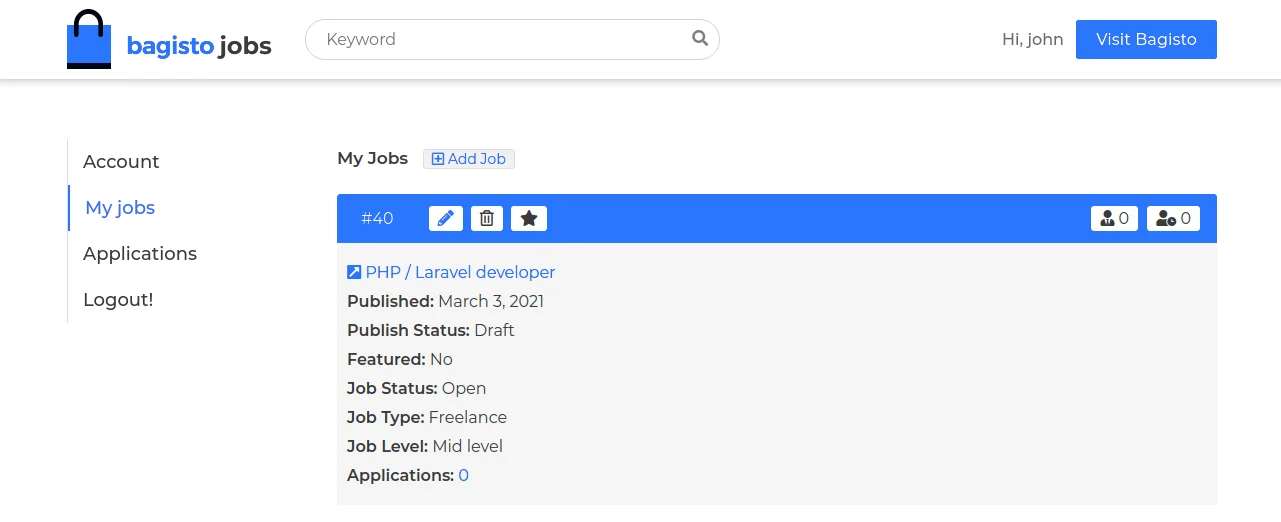
Task: Click the external link icon beside job title
Action: click(x=354, y=272)
